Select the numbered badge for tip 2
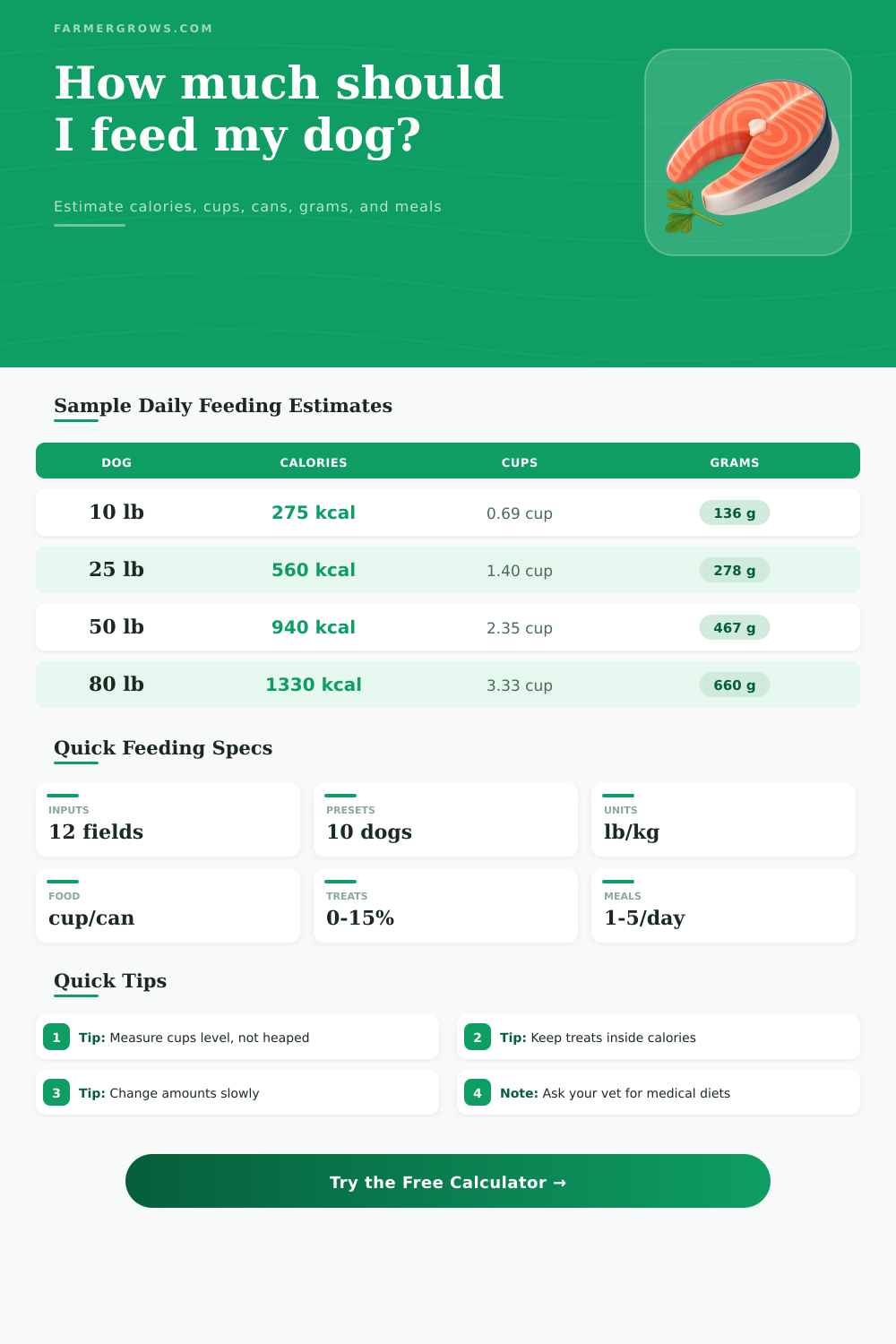The width and height of the screenshot is (896, 1344). click(x=478, y=1037)
